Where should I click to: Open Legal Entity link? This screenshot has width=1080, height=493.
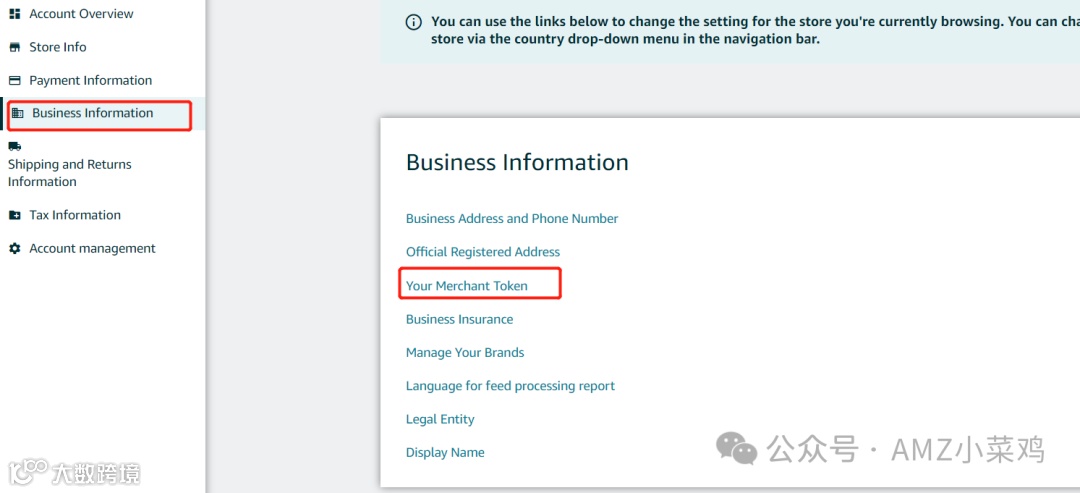(x=440, y=419)
